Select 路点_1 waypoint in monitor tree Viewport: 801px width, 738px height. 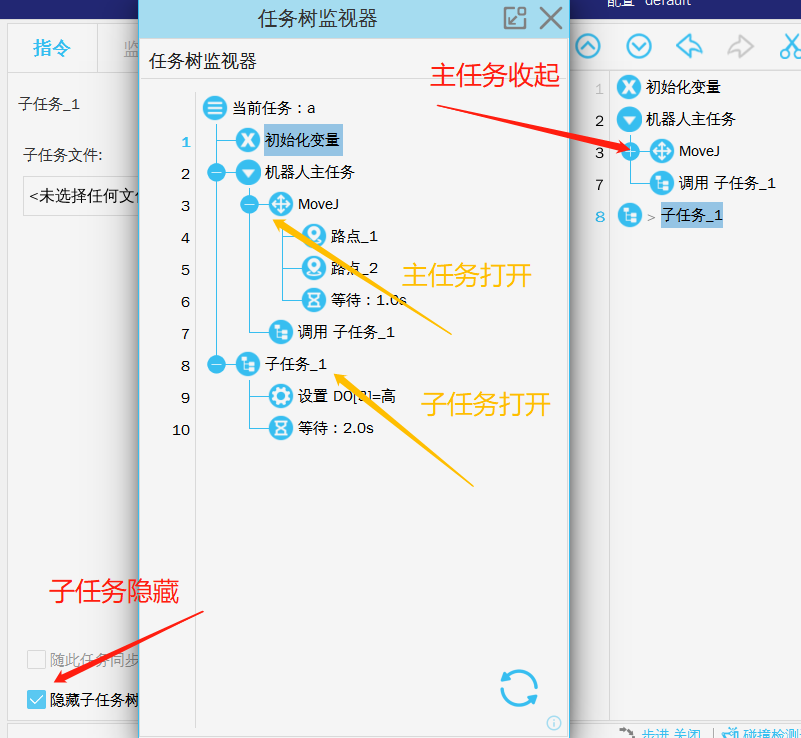[354, 237]
